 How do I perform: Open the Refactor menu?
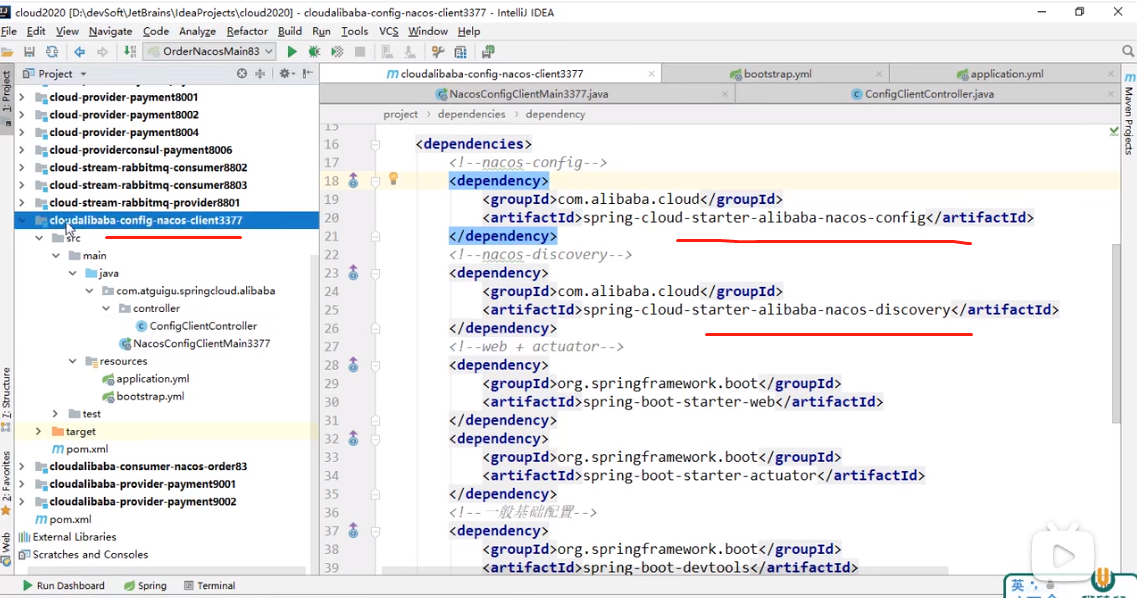[x=247, y=31]
